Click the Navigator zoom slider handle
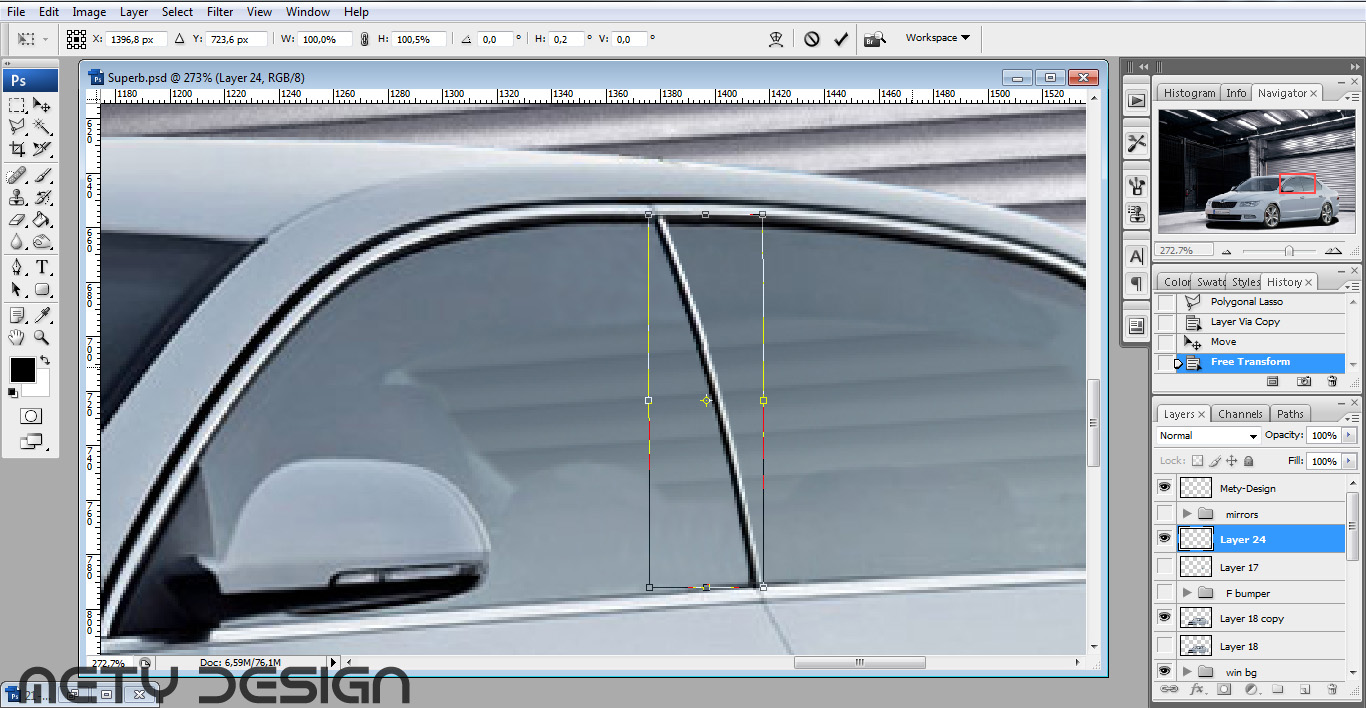This screenshot has width=1366, height=708. click(x=1288, y=250)
